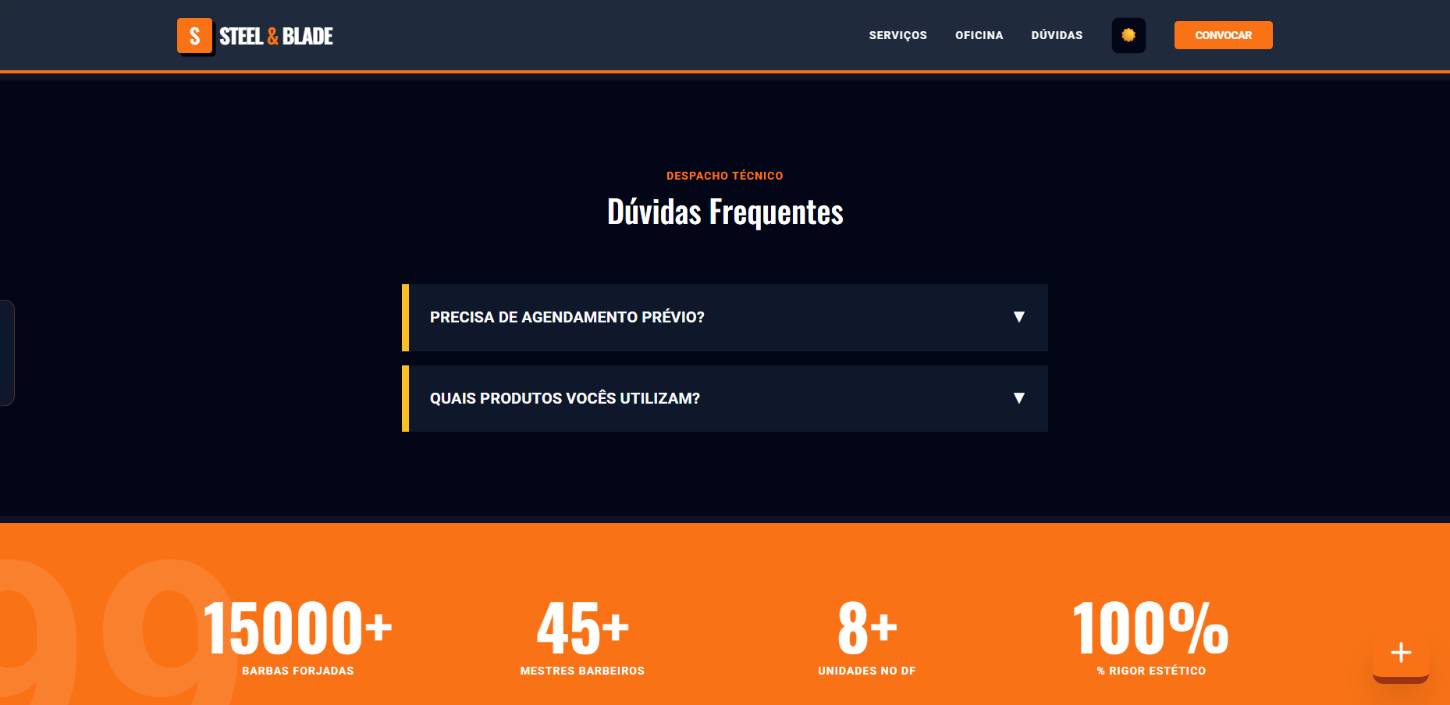The height and width of the screenshot is (705, 1450).
Task: Expand the 'Precisa de agendamento prévio?' question
Action: [x=567, y=317]
